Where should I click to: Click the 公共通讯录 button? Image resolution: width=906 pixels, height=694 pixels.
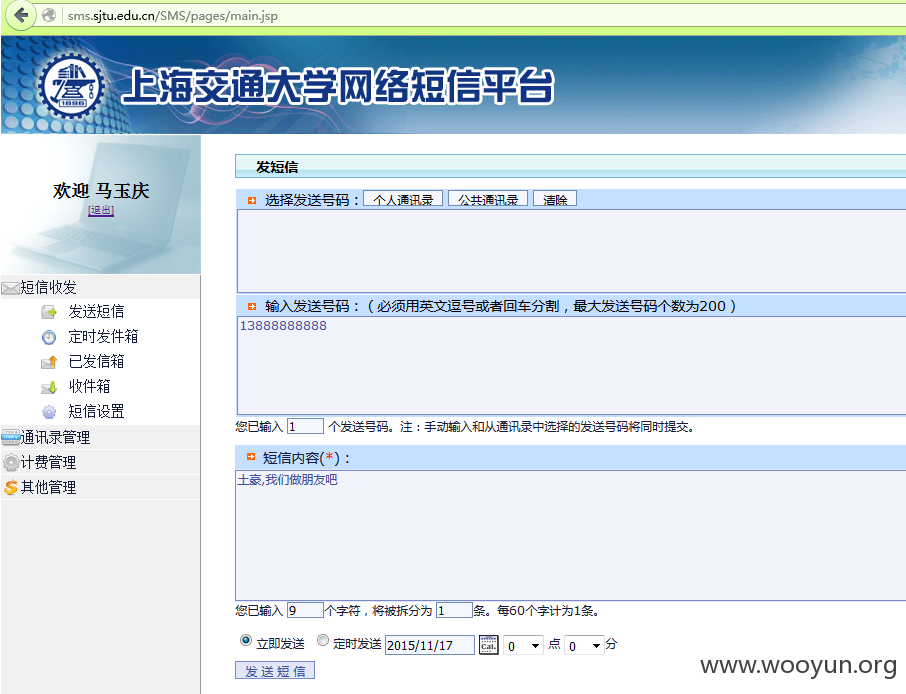point(488,199)
